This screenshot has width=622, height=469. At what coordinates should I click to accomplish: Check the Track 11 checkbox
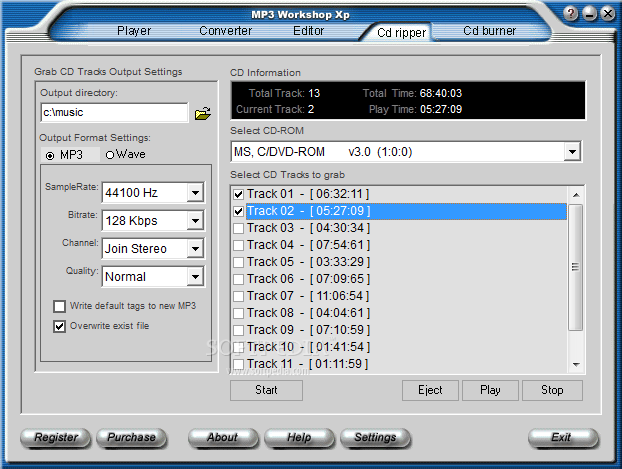tap(238, 364)
